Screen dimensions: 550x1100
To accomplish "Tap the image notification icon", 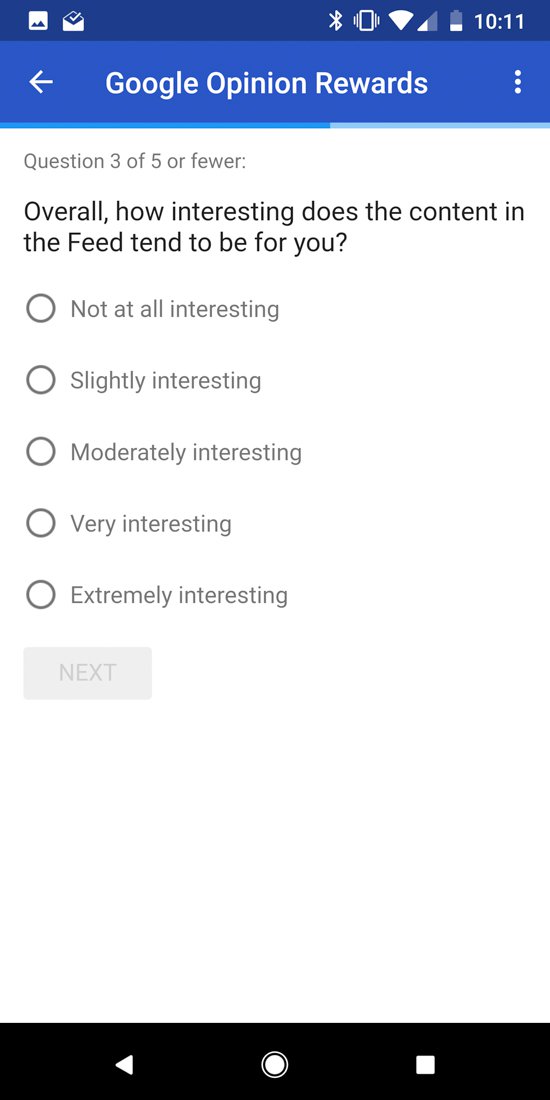I will coord(39,22).
